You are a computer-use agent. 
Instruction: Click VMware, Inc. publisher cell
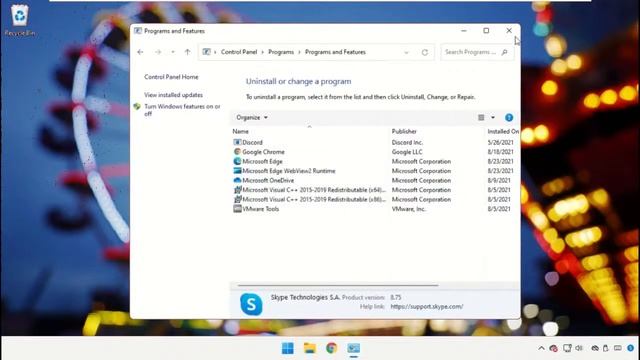pyautogui.click(x=409, y=209)
